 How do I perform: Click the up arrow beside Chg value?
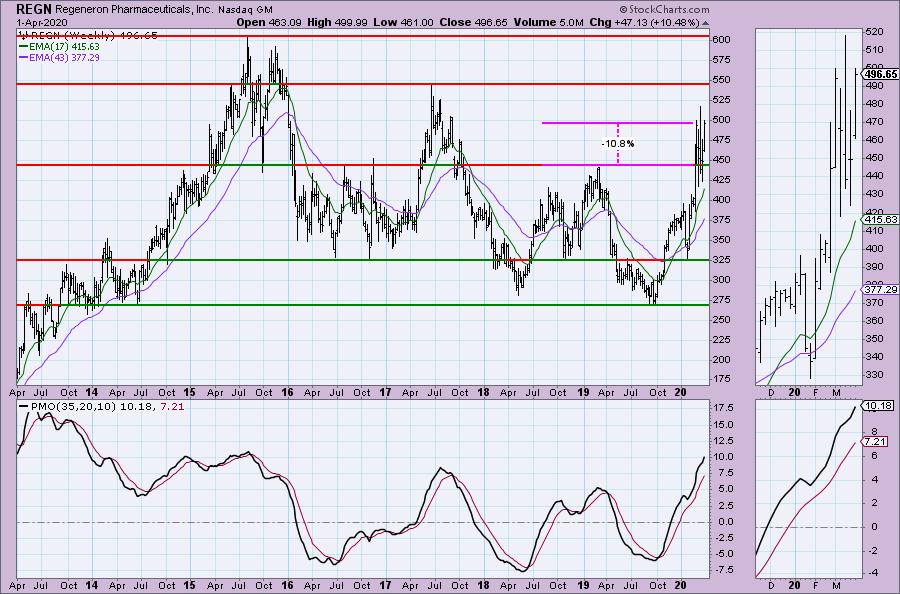click(x=705, y=24)
